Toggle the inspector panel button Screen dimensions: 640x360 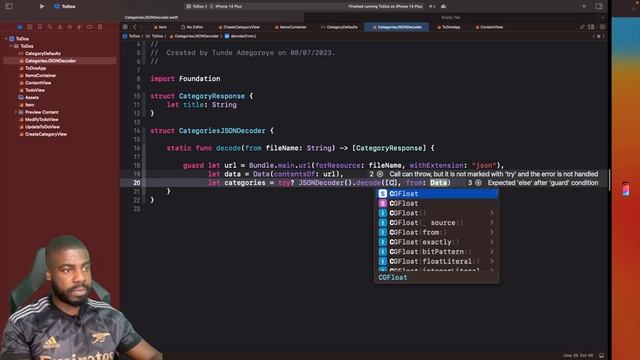pyautogui.click(x=599, y=7)
